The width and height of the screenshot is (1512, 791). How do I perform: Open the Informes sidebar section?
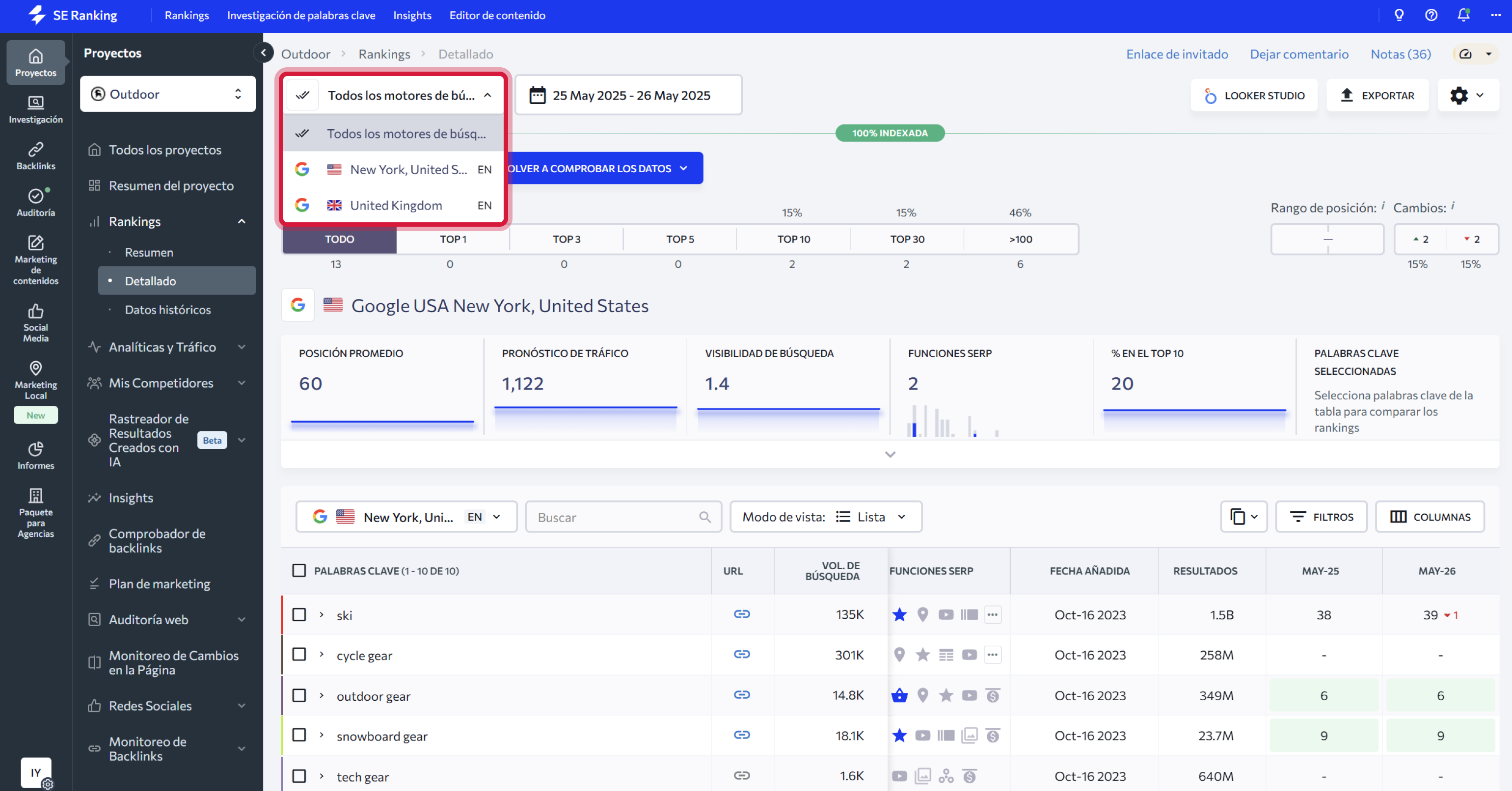click(x=36, y=455)
